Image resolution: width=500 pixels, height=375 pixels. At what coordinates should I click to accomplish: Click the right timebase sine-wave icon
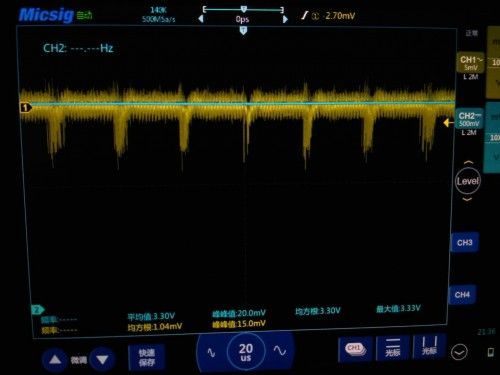pyautogui.click(x=279, y=350)
